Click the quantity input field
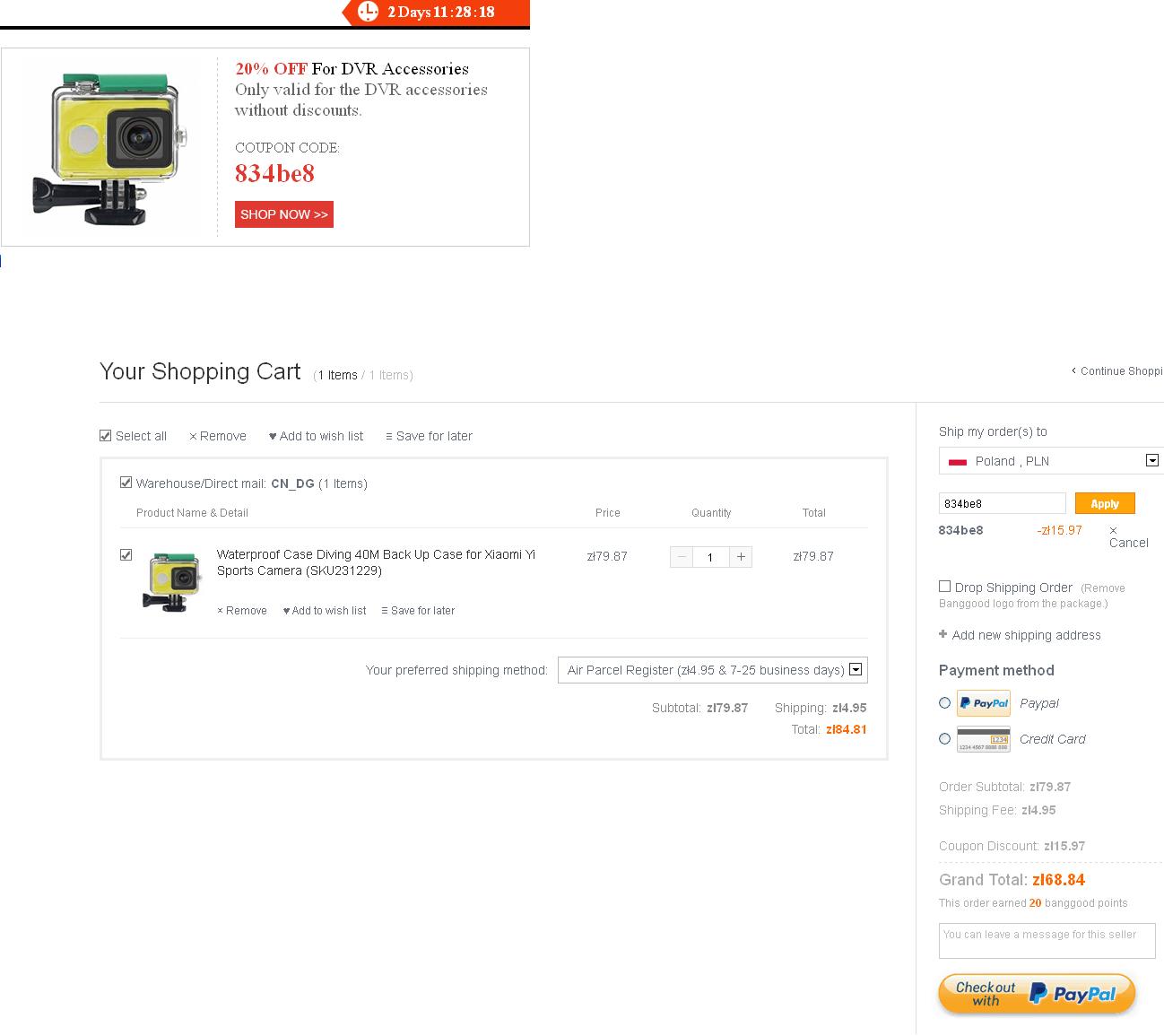The width and height of the screenshot is (1164, 1036). click(710, 557)
